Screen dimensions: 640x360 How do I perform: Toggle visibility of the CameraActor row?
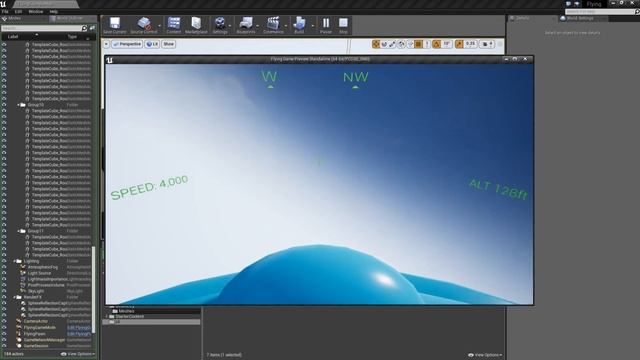pyautogui.click(x=4, y=321)
